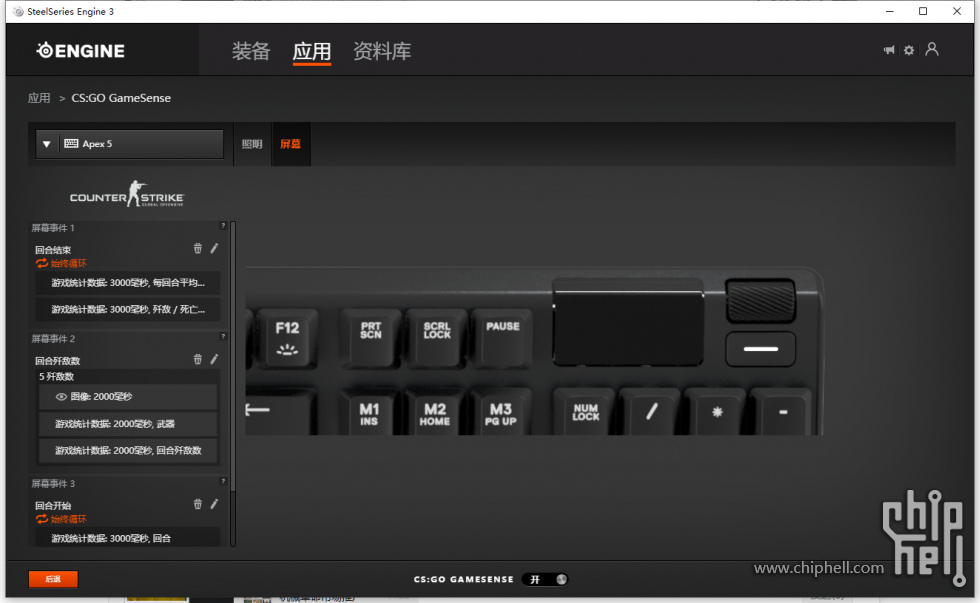Click the numpad asterisk key
Image resolution: width=980 pixels, height=603 pixels.
(717, 412)
